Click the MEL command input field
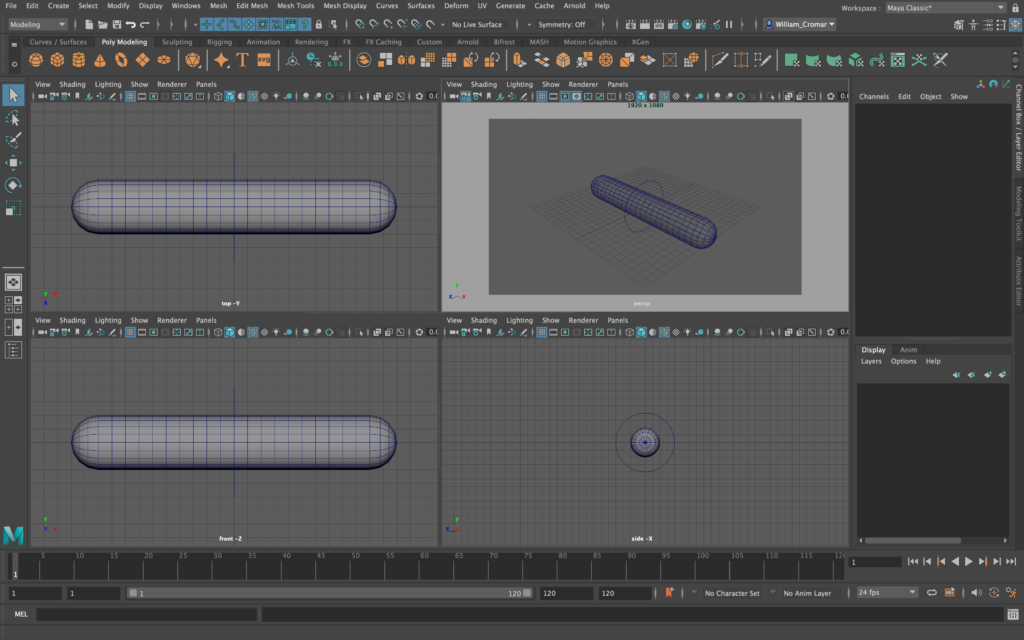This screenshot has width=1024, height=640. (x=147, y=614)
